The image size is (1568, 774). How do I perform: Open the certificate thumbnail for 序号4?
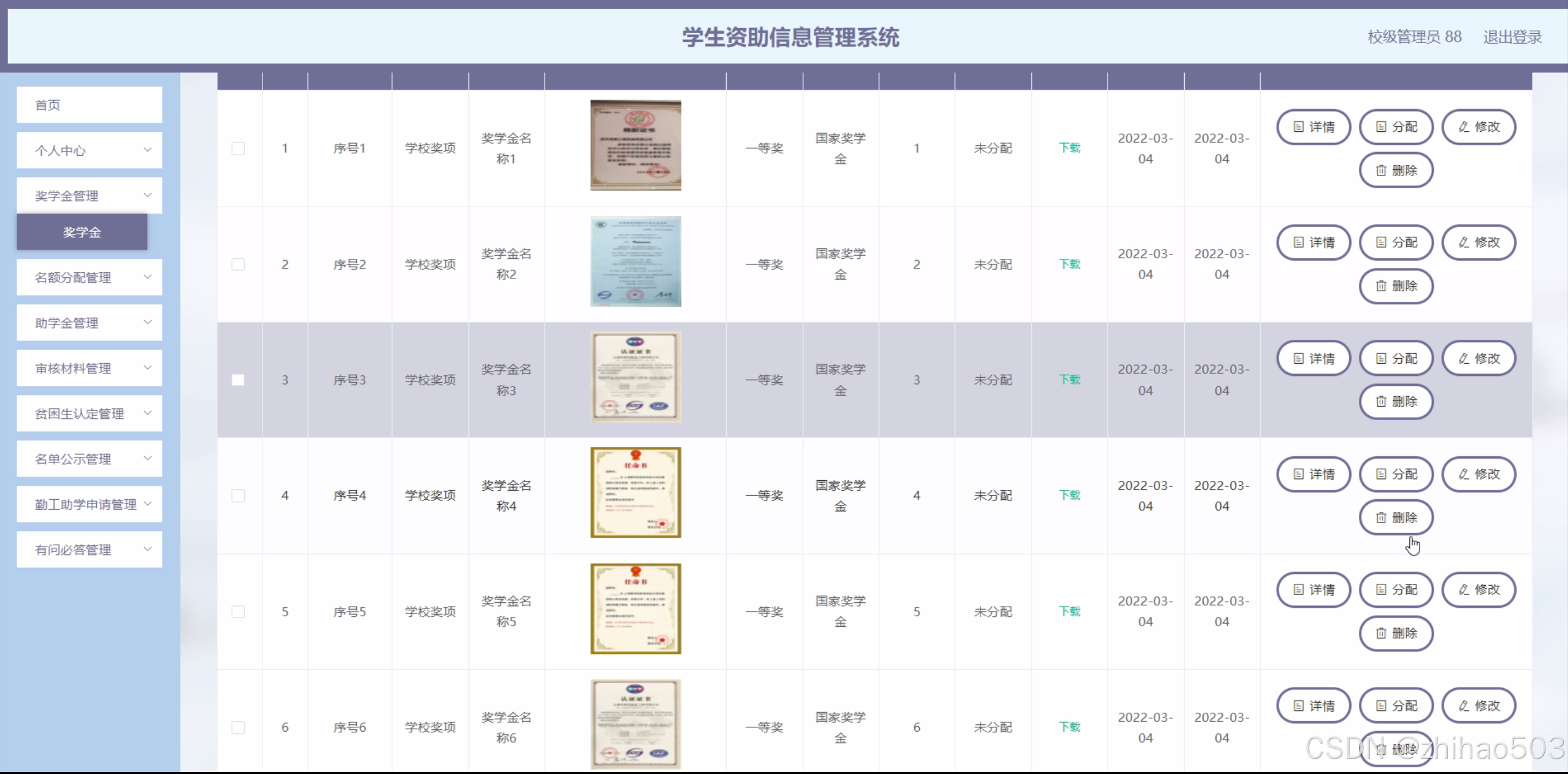[x=635, y=492]
